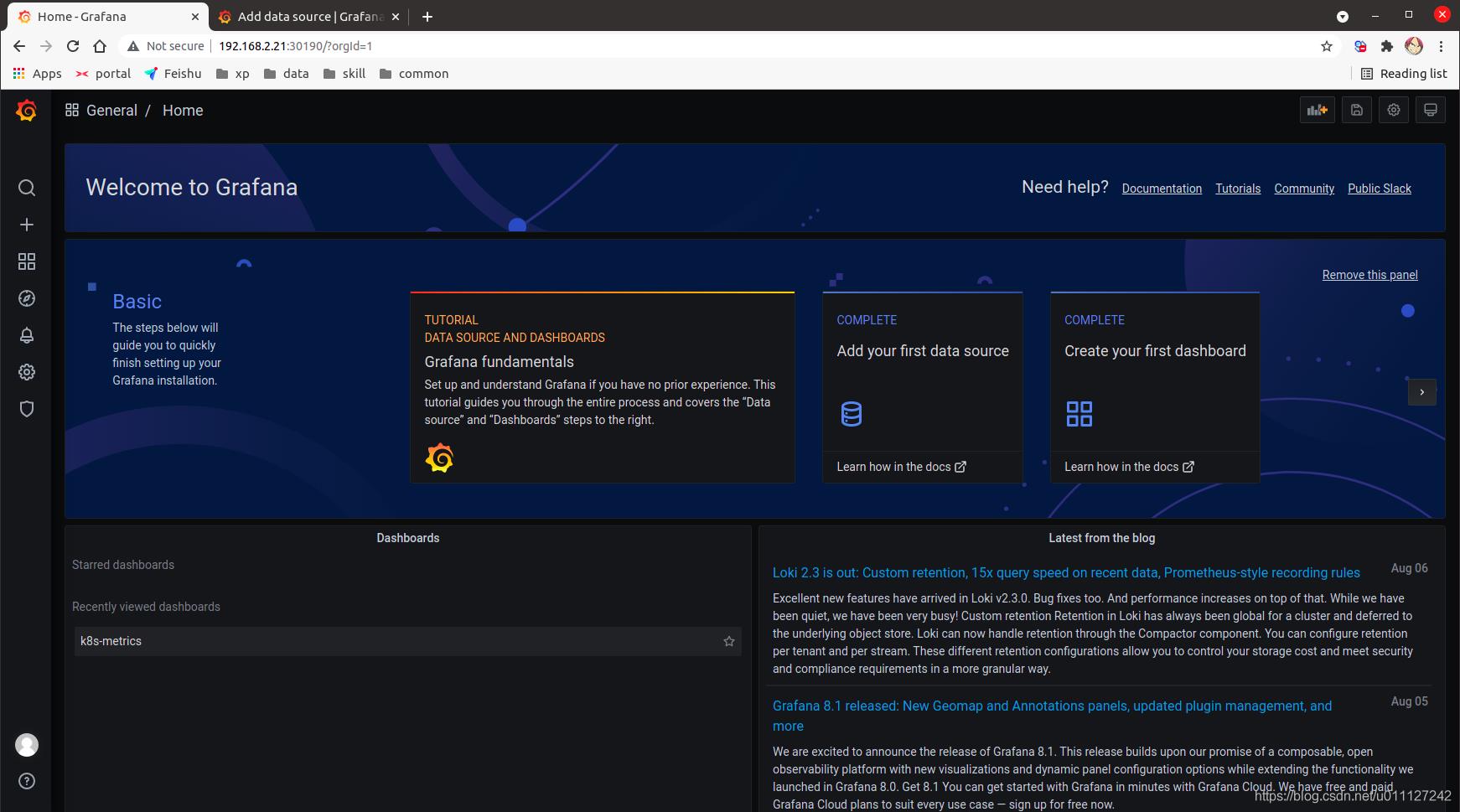The image size is (1460, 812).
Task: Click the Cycle view mode monitor icon
Action: (x=1431, y=110)
